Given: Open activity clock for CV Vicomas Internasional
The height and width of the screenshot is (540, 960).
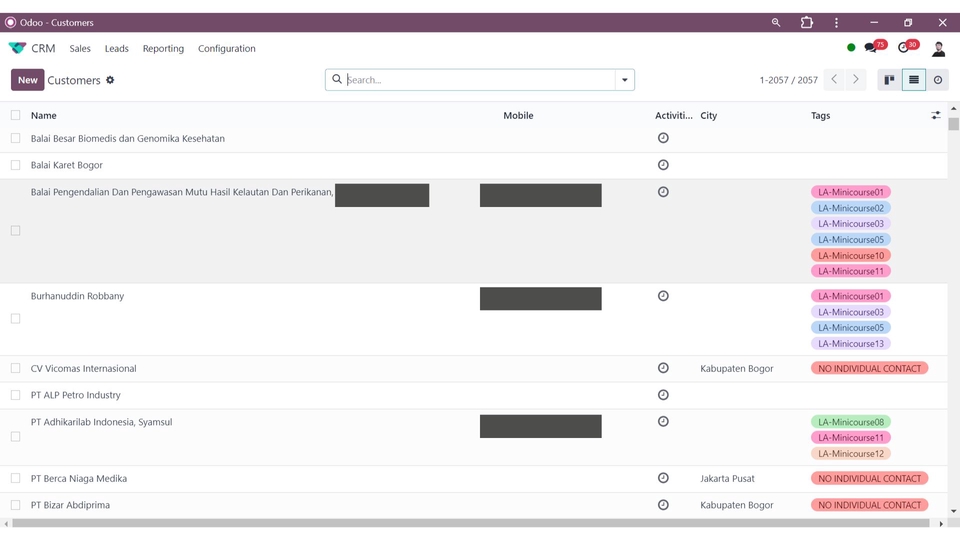Looking at the screenshot, I should 663,368.
